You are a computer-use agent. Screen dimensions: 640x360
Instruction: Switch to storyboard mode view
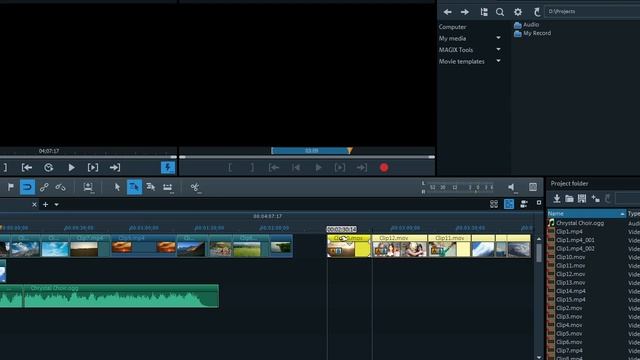pyautogui.click(x=494, y=204)
